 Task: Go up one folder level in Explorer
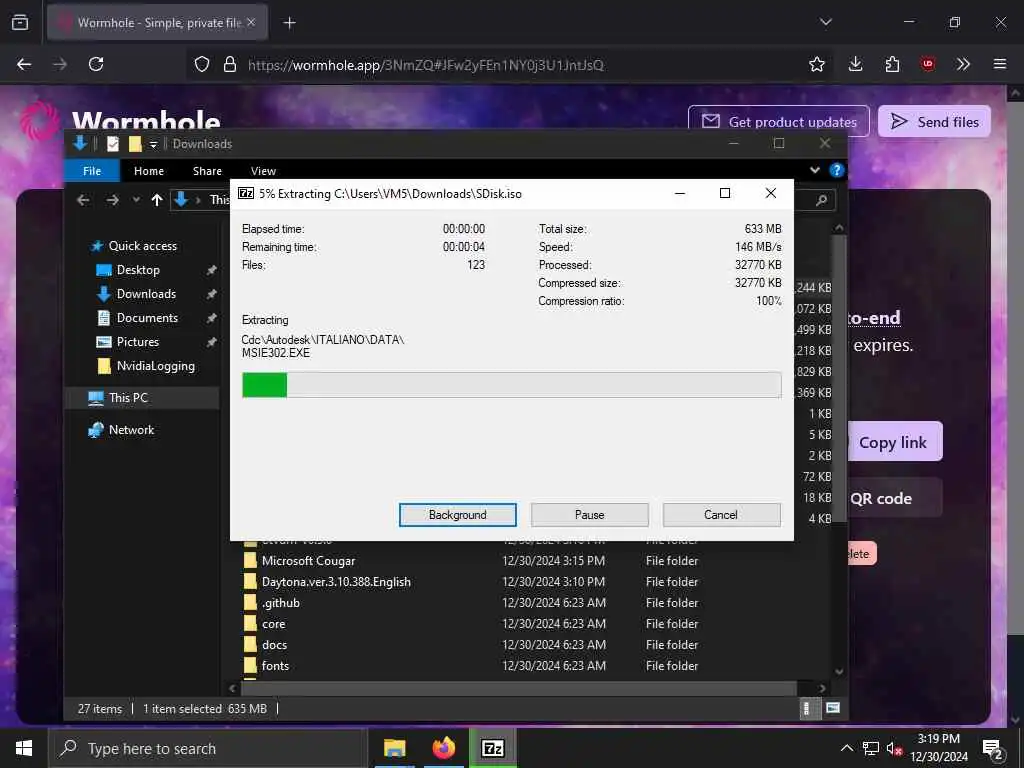(x=157, y=200)
